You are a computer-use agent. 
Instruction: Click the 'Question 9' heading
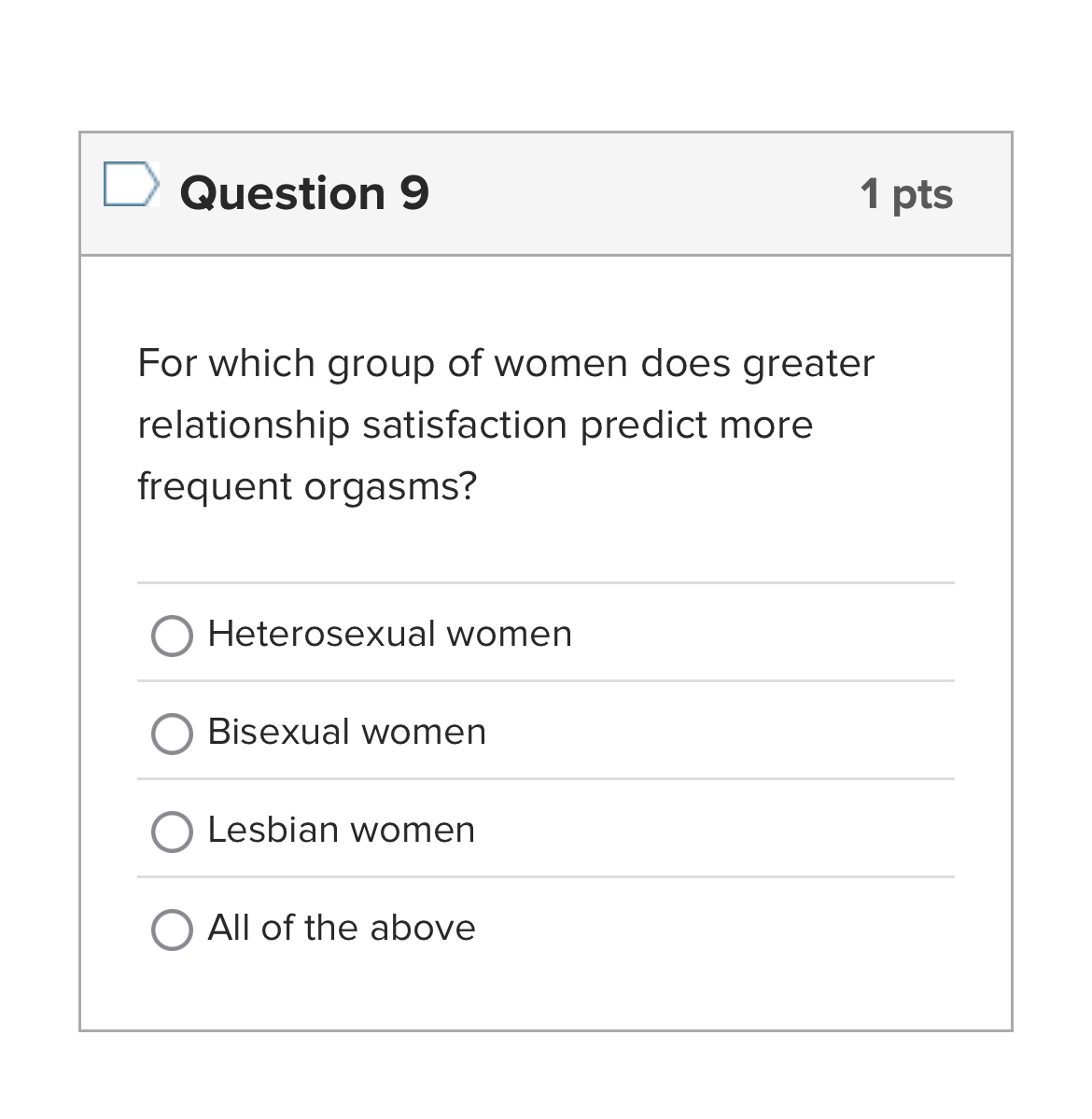coord(304,193)
